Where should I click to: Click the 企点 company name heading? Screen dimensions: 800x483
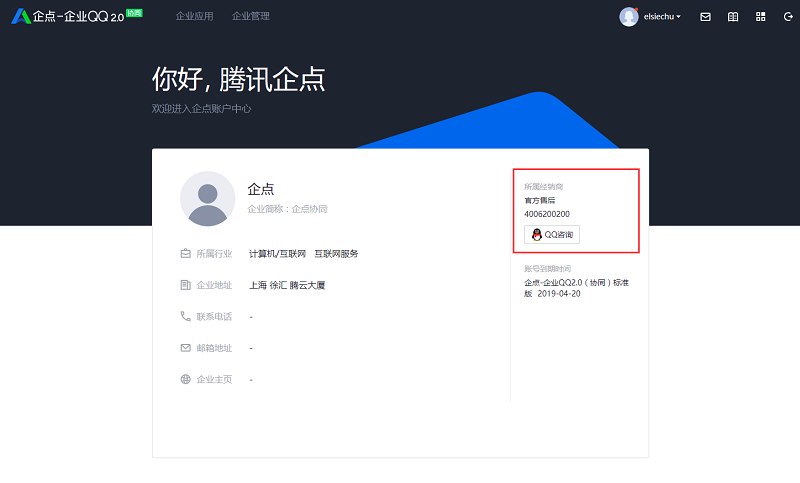(261, 189)
